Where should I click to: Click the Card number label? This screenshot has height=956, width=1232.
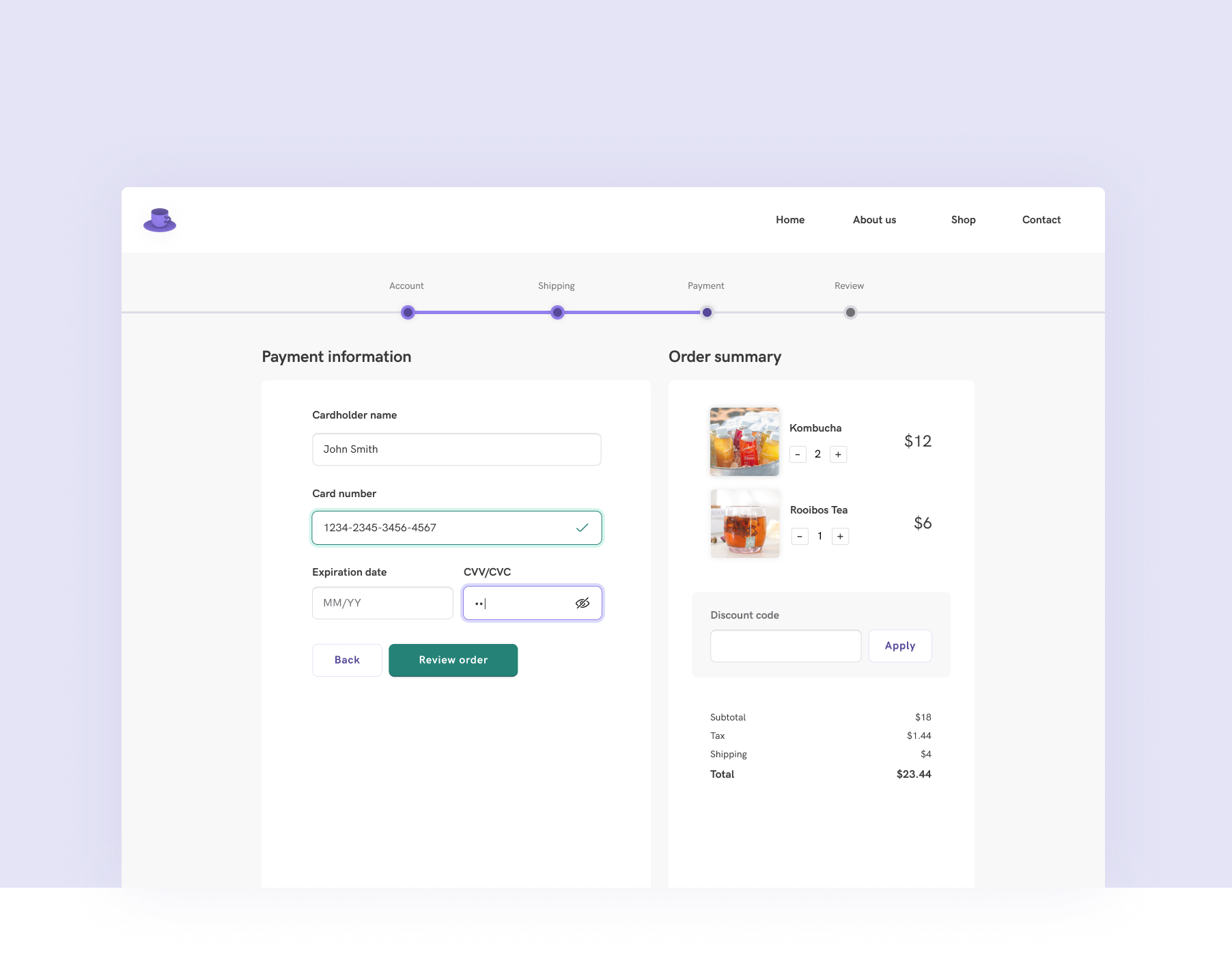344,494
